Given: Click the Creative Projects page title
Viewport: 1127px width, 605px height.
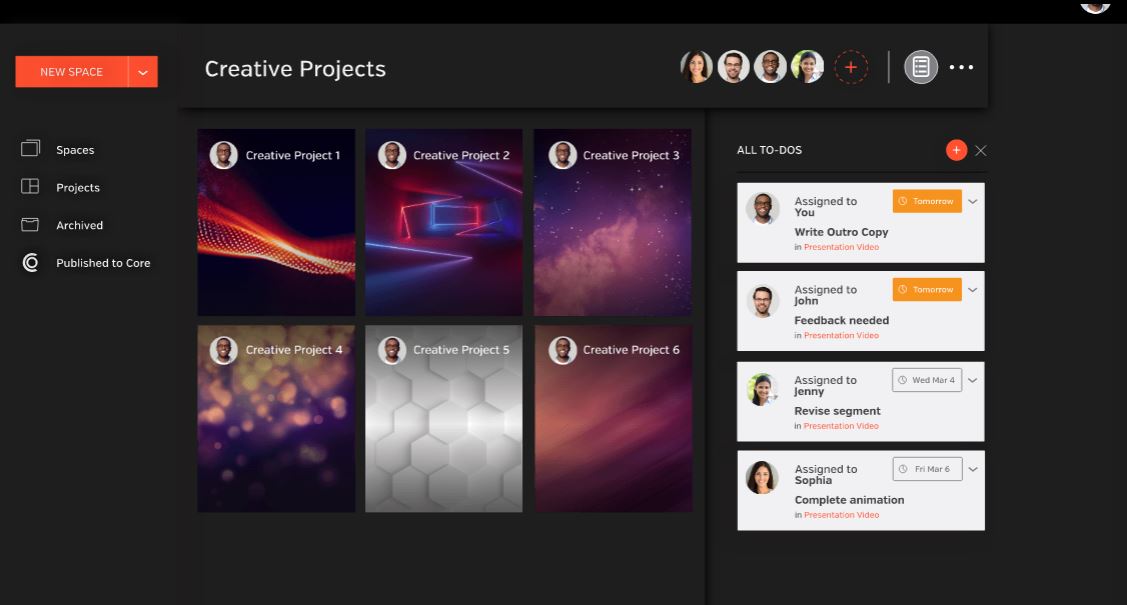Looking at the screenshot, I should pos(295,69).
